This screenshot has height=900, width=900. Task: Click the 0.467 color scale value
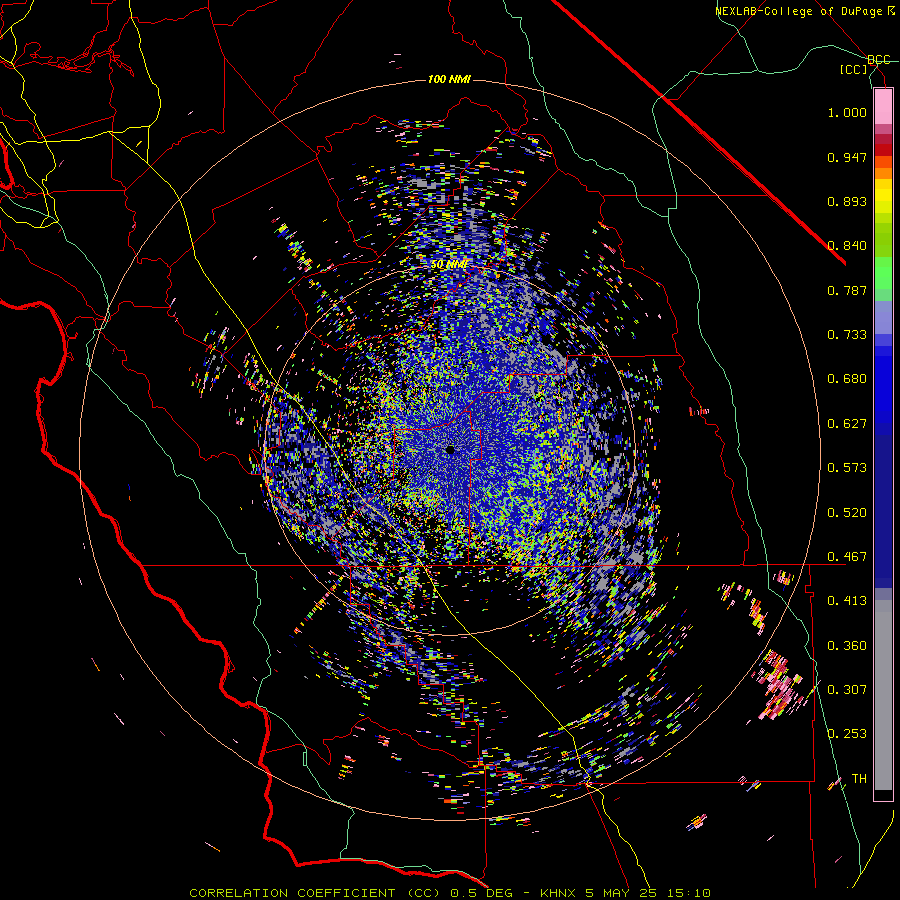(x=847, y=557)
